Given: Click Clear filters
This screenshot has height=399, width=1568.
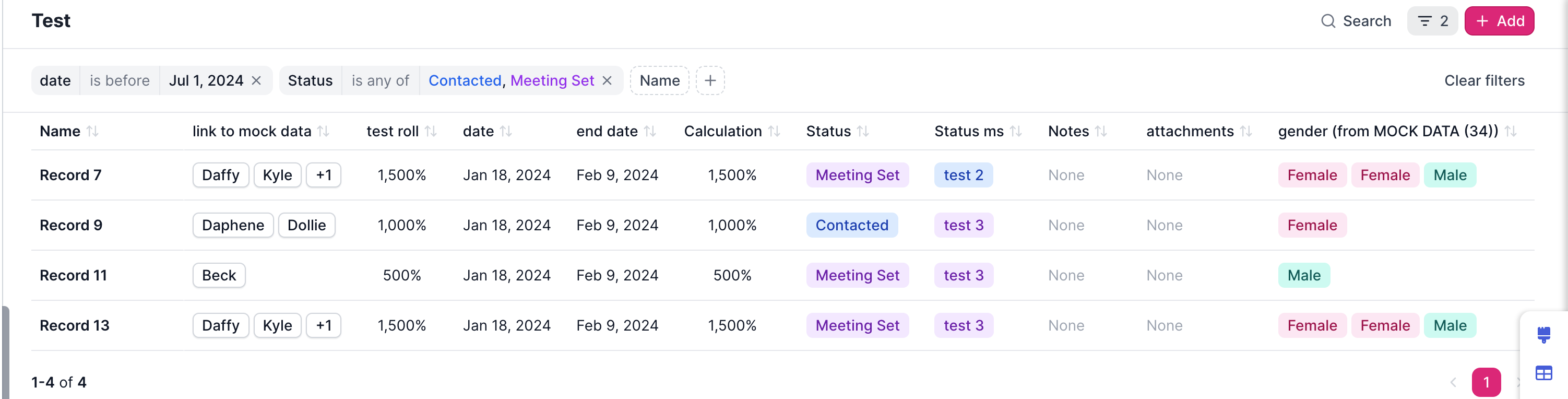Looking at the screenshot, I should click(1484, 80).
